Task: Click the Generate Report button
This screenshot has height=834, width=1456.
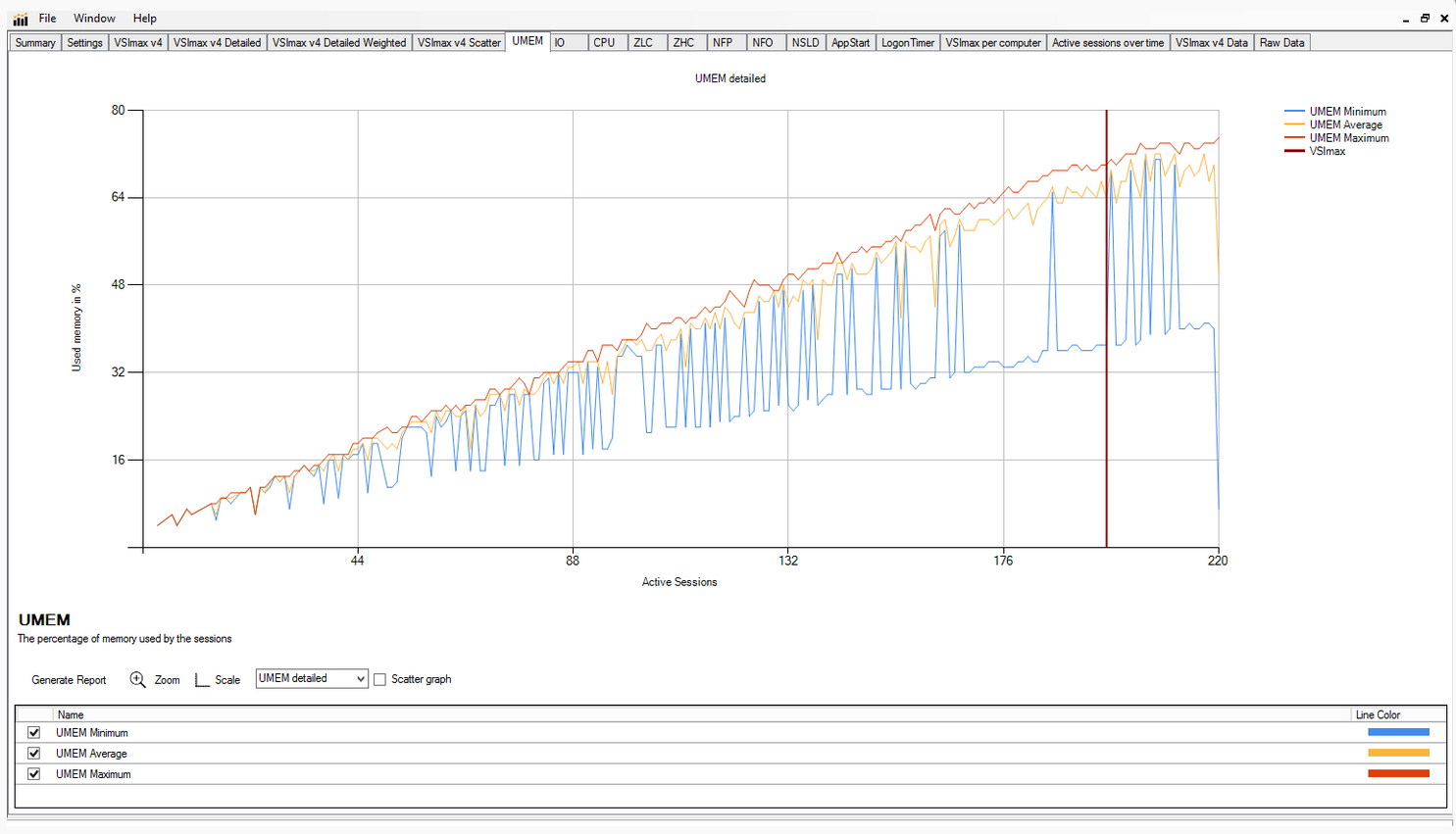Action: pos(69,680)
